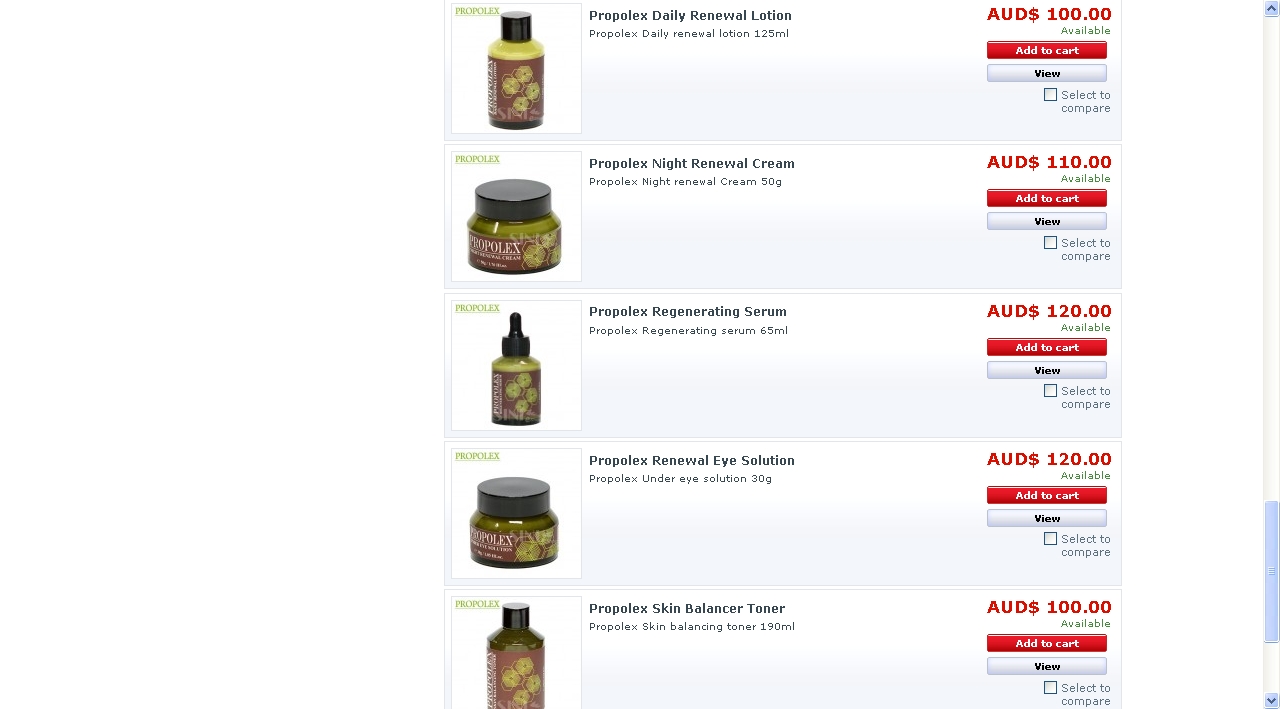
Task: View the Propolex Skin Balancer Toner product
Action: tap(1047, 667)
